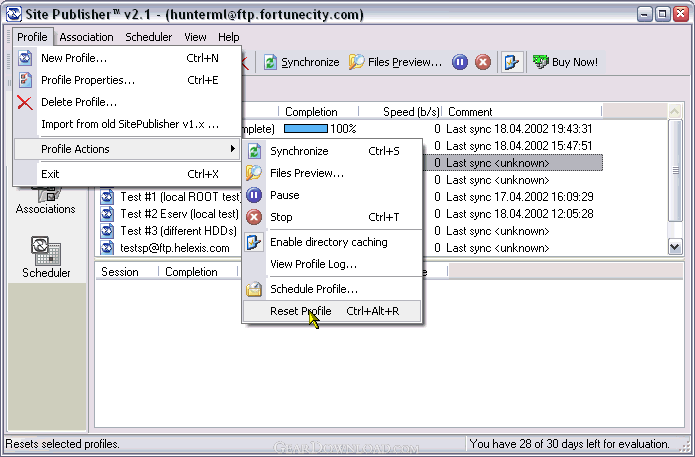Click the blue Pause toolbar icon
Viewport: 695px width, 457px height.
pyautogui.click(x=460, y=62)
